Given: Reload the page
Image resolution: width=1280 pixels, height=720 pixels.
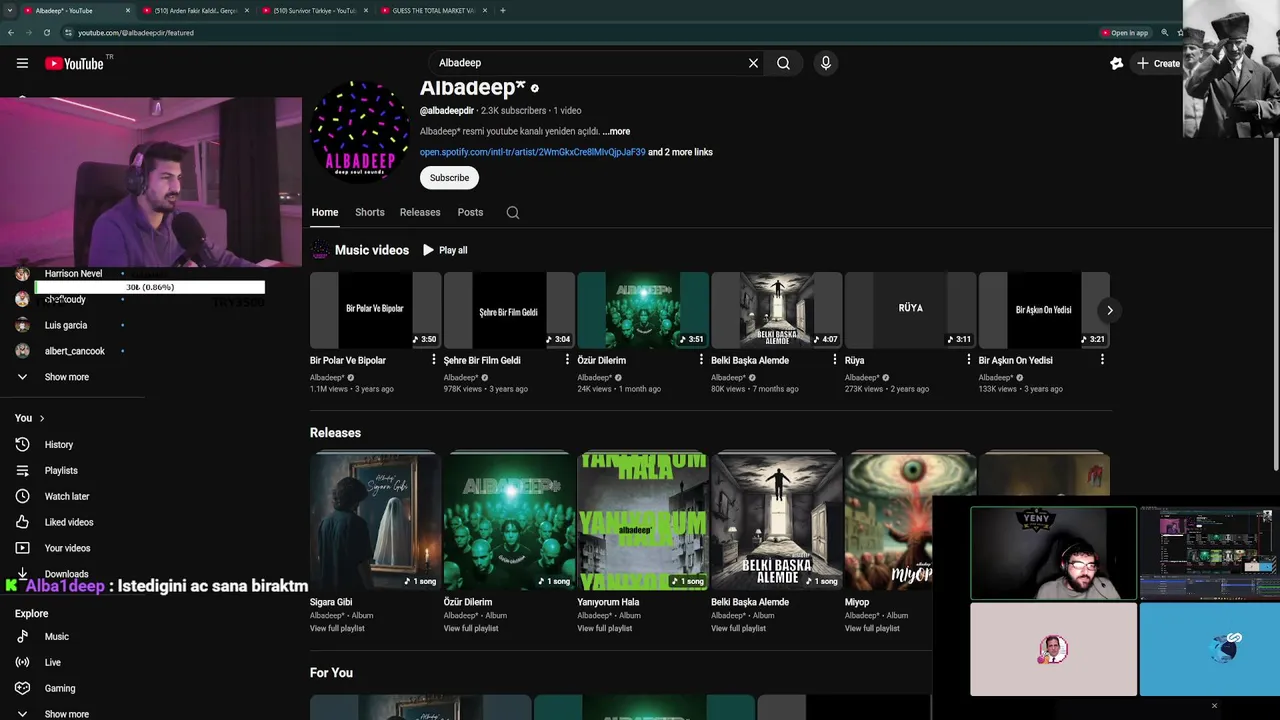Looking at the screenshot, I should (x=46, y=33).
